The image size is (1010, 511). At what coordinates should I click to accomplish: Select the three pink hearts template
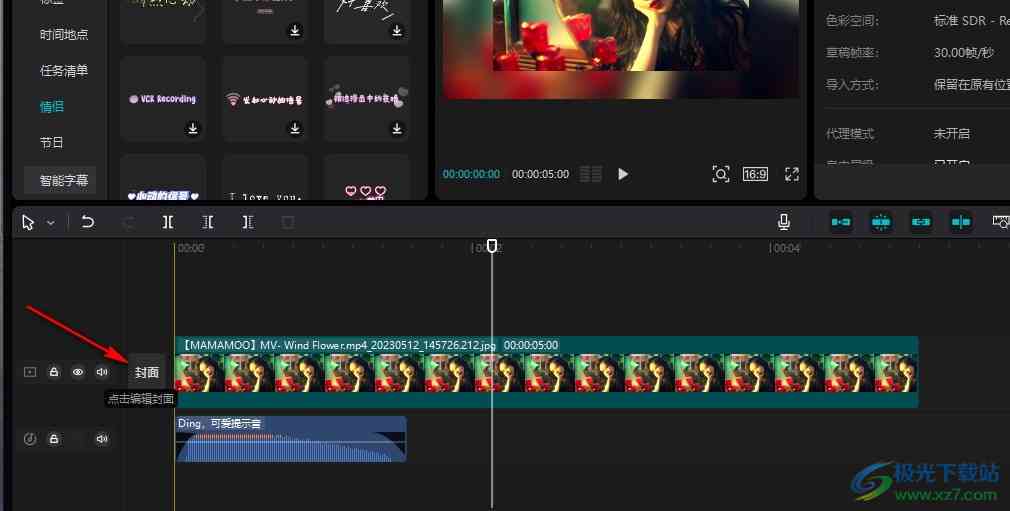(367, 178)
